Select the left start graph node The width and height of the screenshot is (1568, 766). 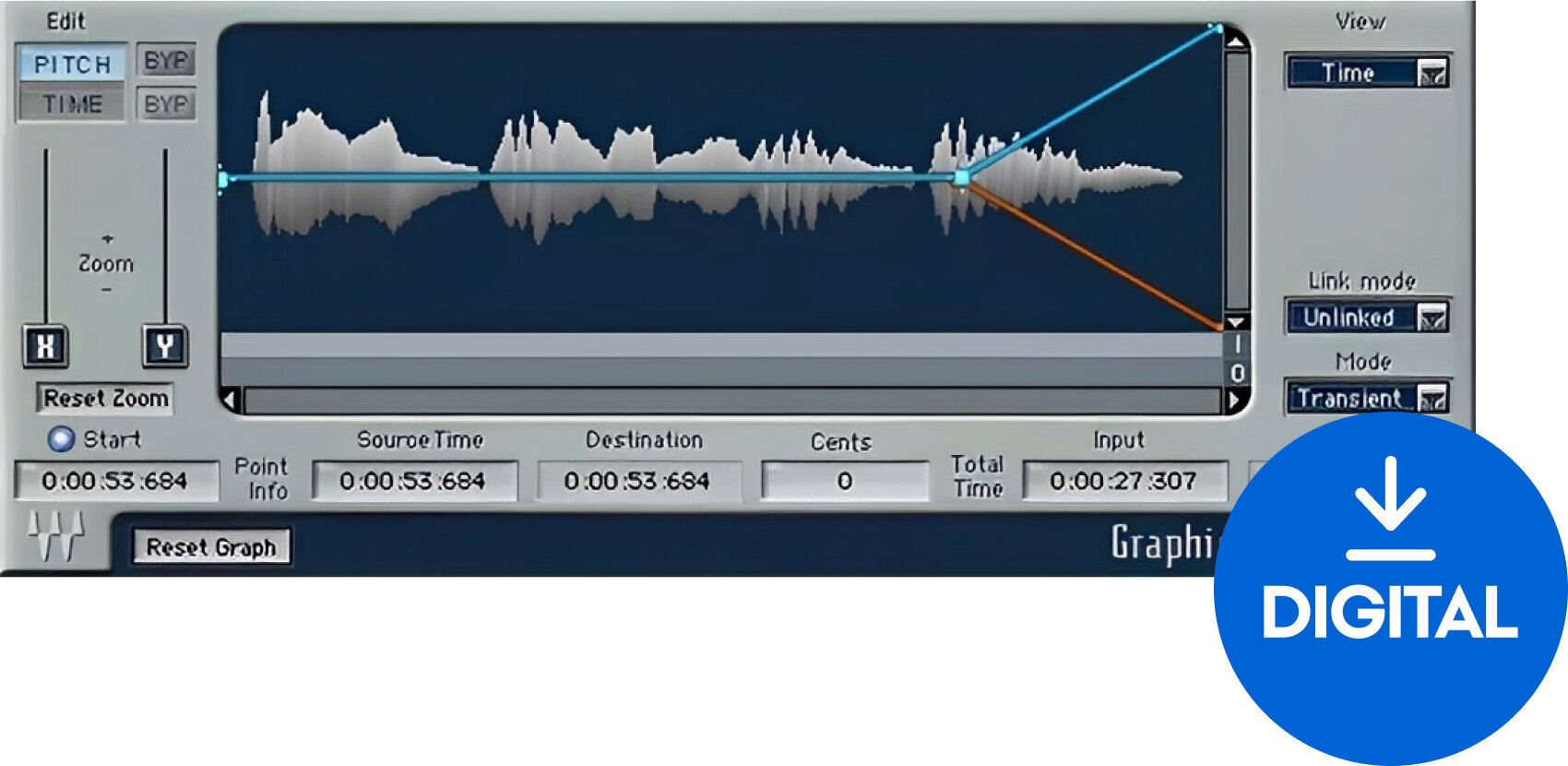pos(222,178)
